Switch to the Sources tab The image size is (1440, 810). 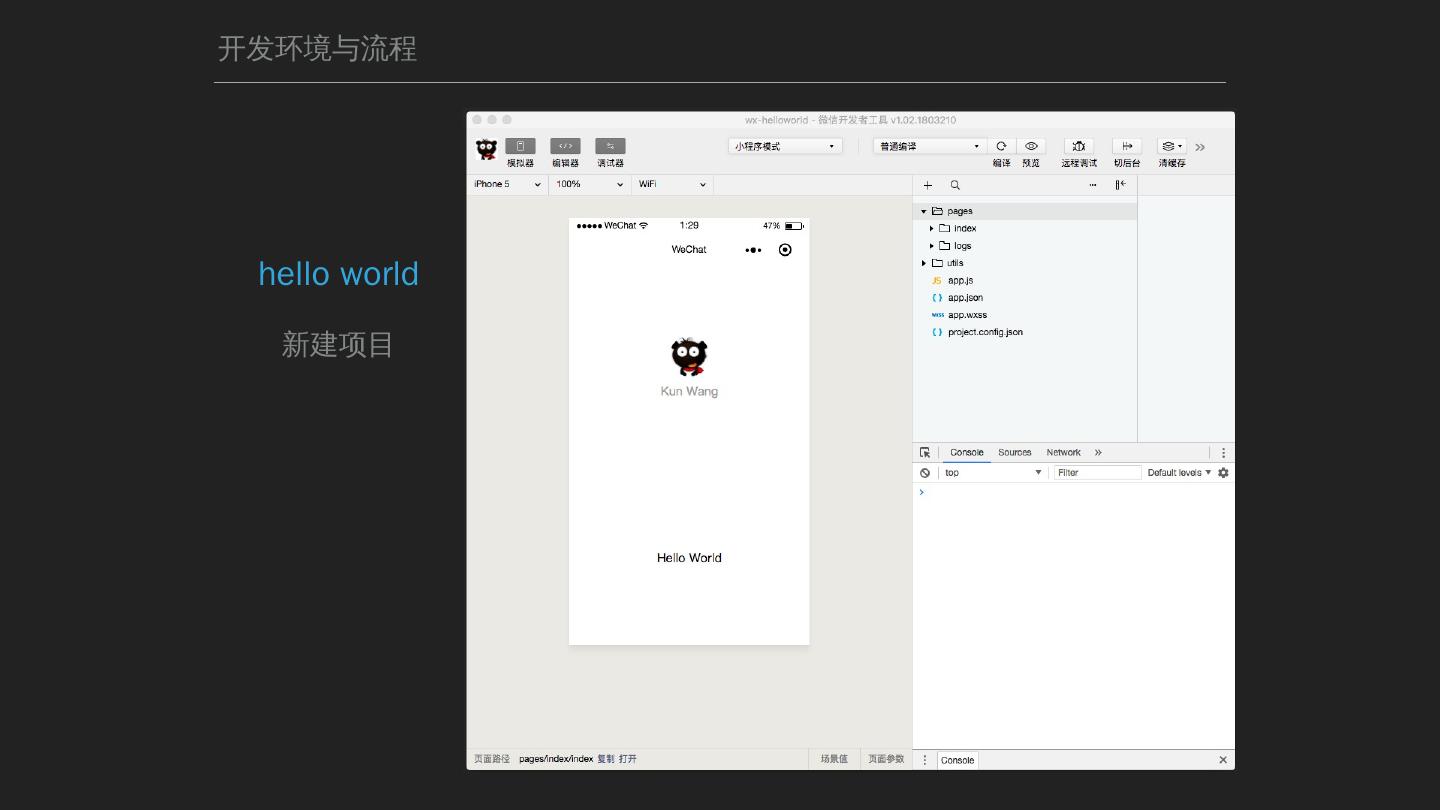[1014, 453]
